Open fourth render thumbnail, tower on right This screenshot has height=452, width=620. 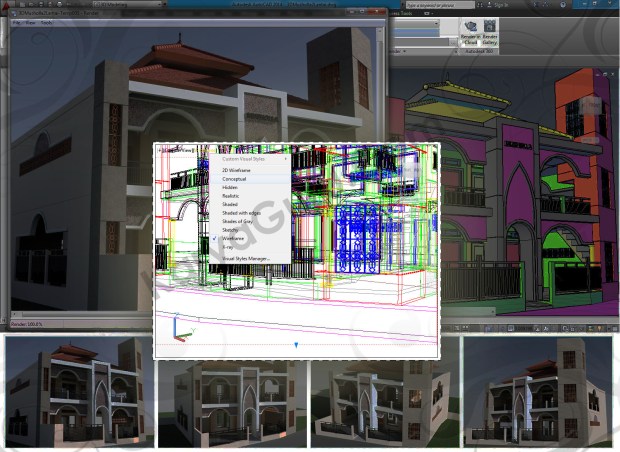539,392
